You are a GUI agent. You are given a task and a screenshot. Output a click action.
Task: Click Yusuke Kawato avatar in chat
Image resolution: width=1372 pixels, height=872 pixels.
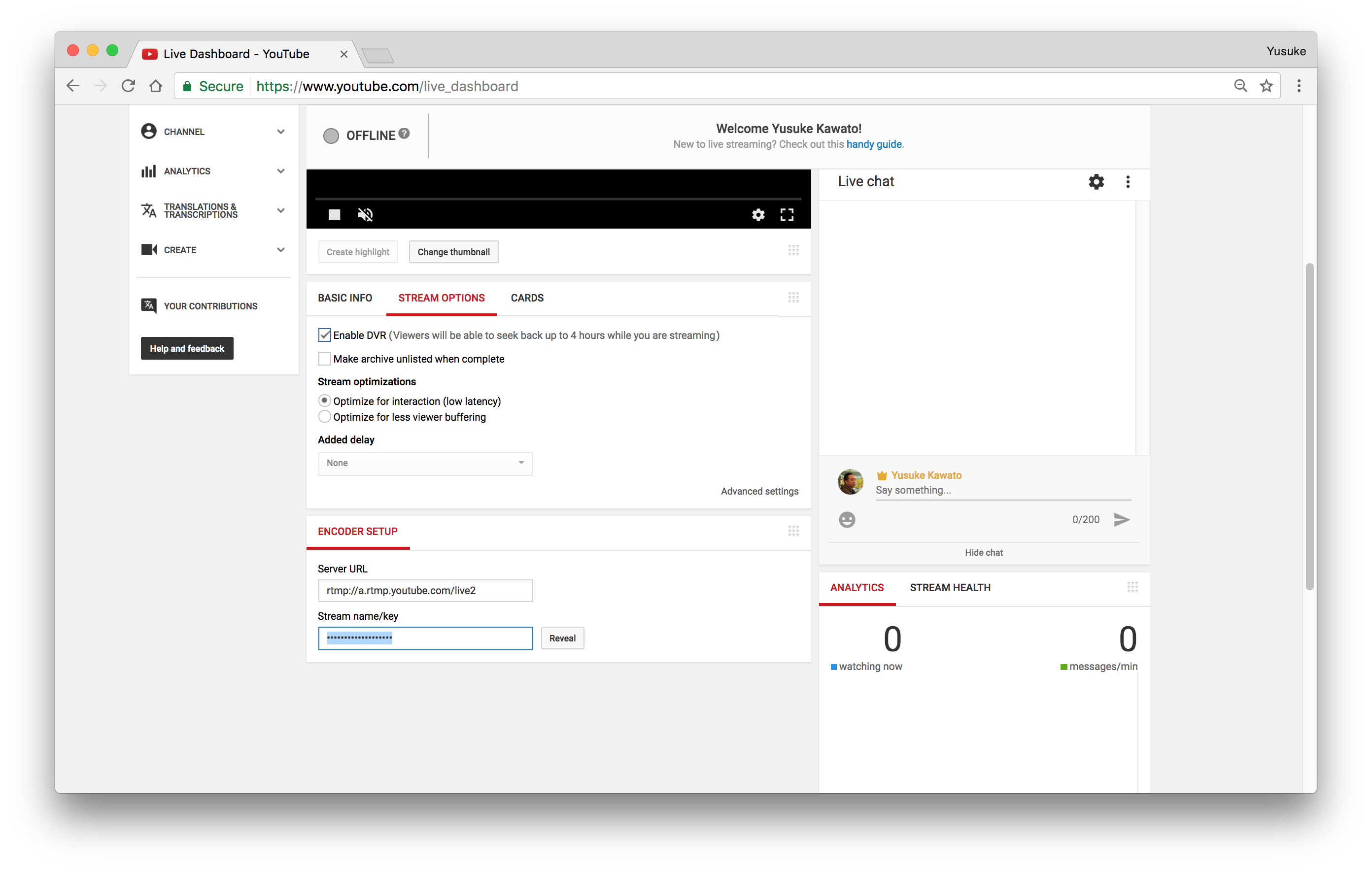pyautogui.click(x=850, y=481)
